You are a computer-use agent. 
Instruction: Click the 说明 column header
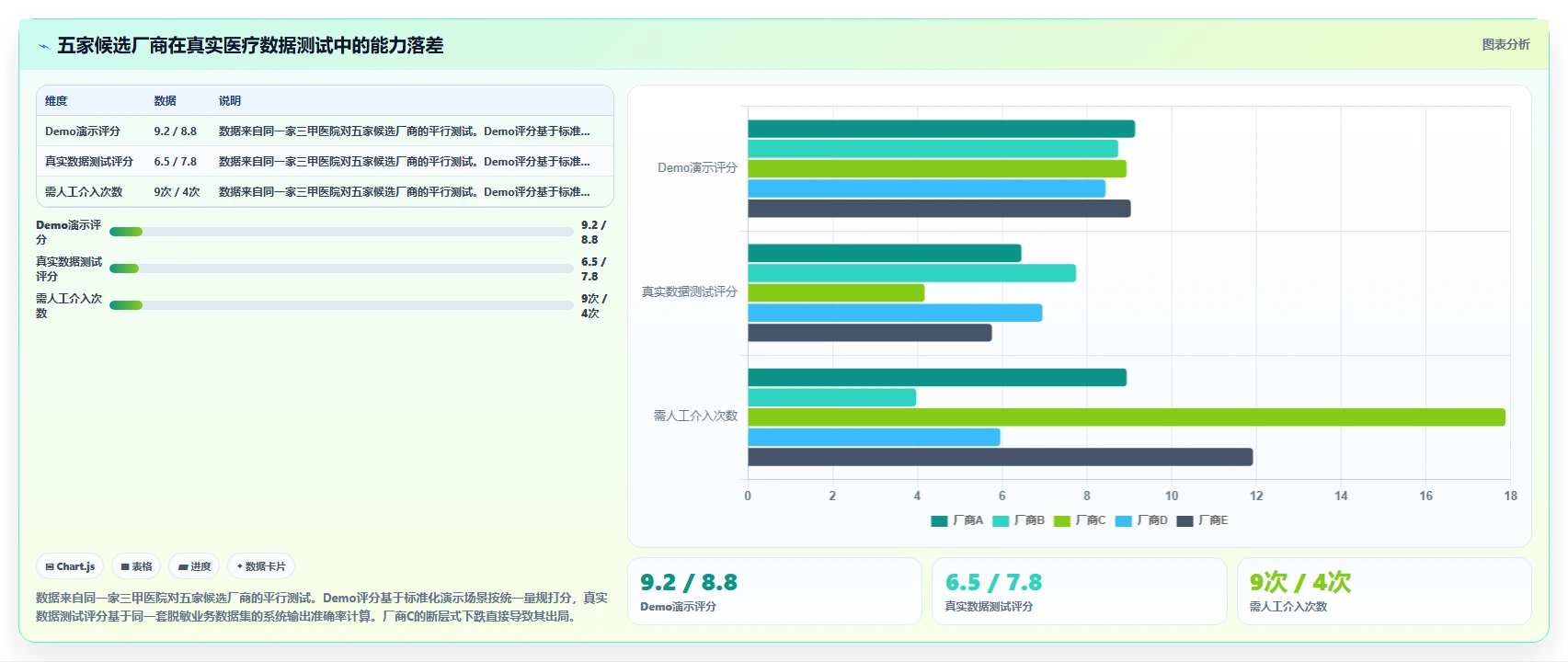[x=230, y=101]
